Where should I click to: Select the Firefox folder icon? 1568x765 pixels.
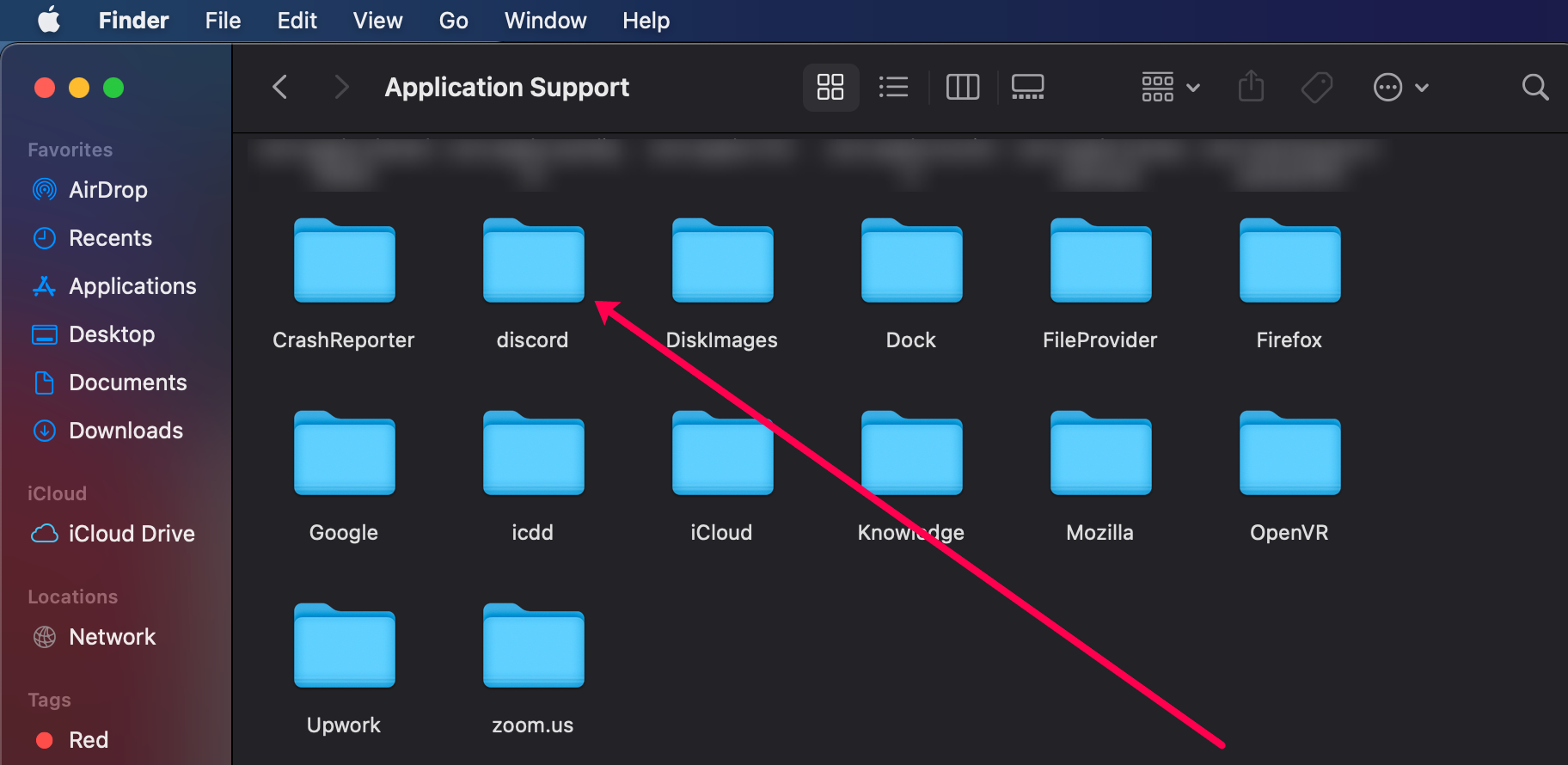[x=1290, y=260]
